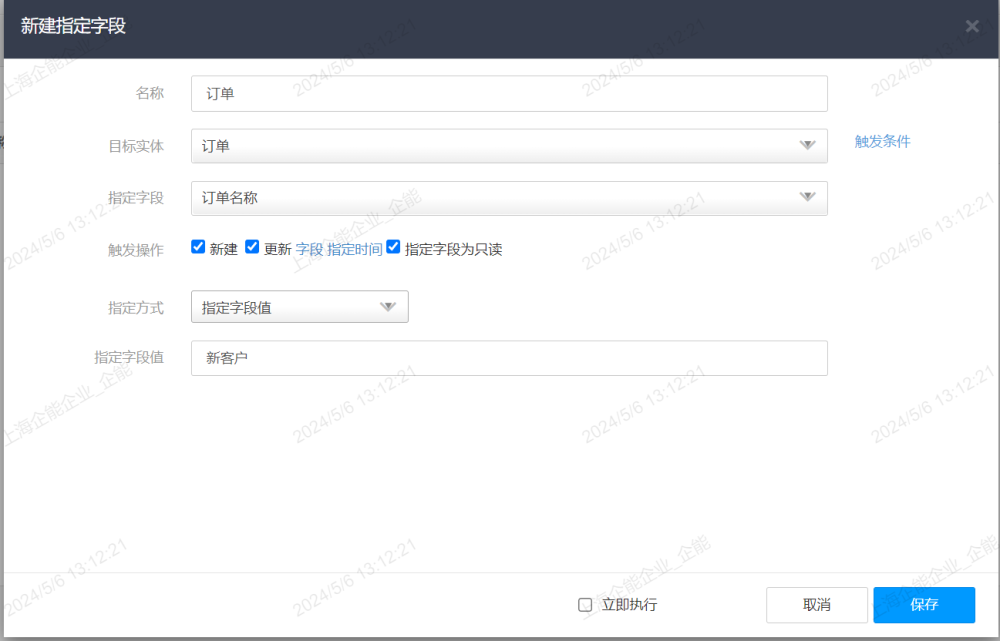Click the 名称 input field containing 订单

(509, 94)
